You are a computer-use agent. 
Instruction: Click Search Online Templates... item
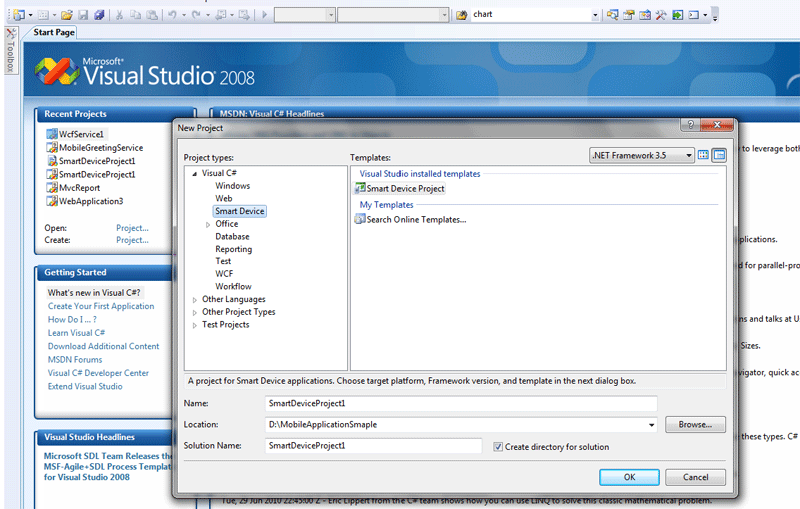coord(411,220)
